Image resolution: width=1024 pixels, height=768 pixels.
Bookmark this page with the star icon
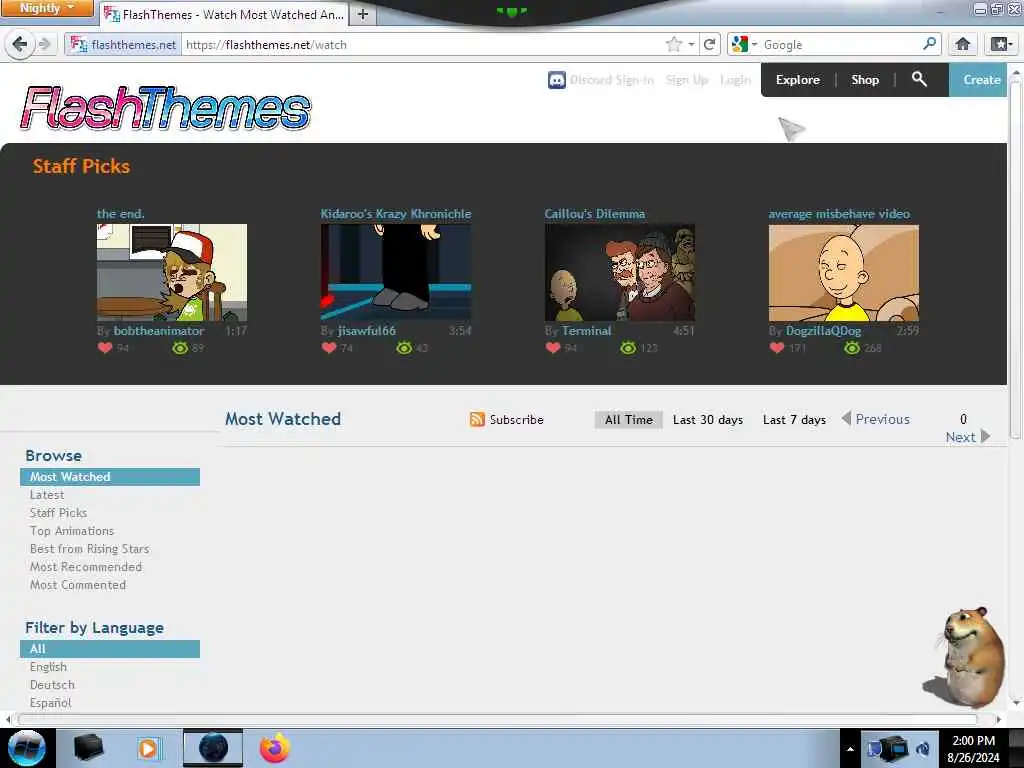pyautogui.click(x=674, y=44)
